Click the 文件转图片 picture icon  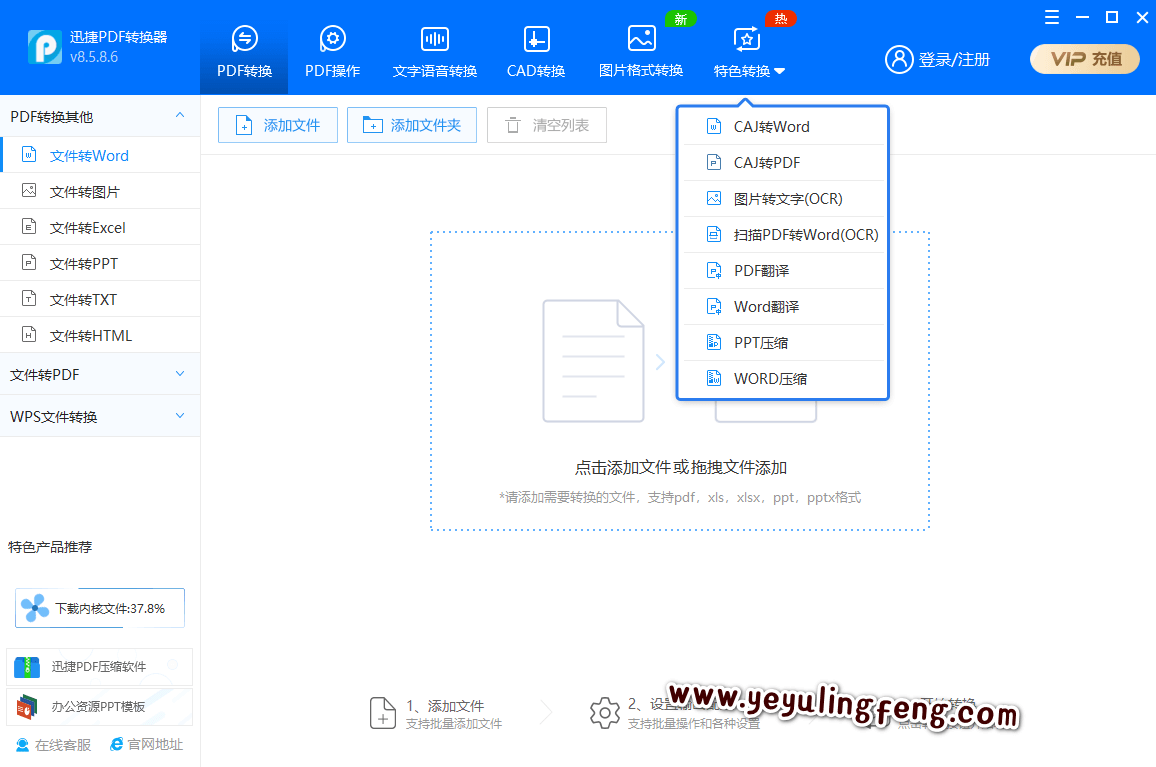pyautogui.click(x=29, y=190)
